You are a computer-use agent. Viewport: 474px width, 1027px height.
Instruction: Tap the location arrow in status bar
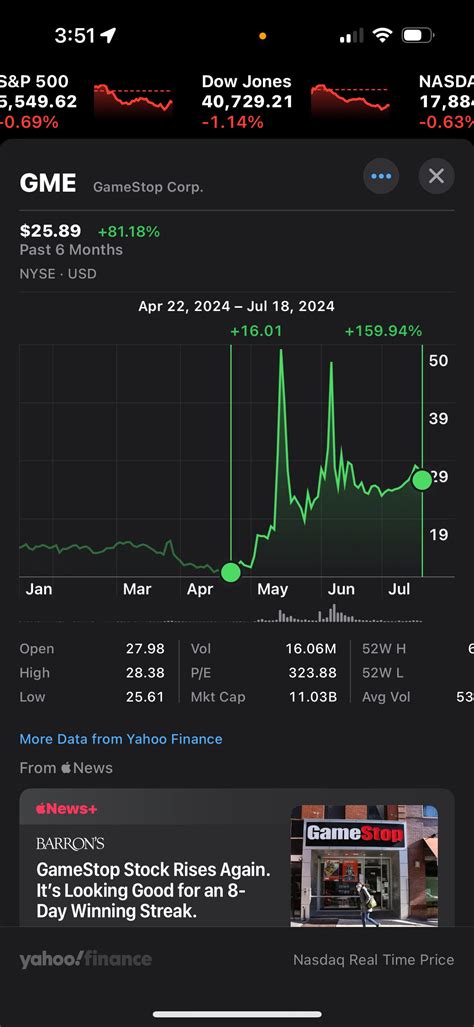(x=108, y=35)
